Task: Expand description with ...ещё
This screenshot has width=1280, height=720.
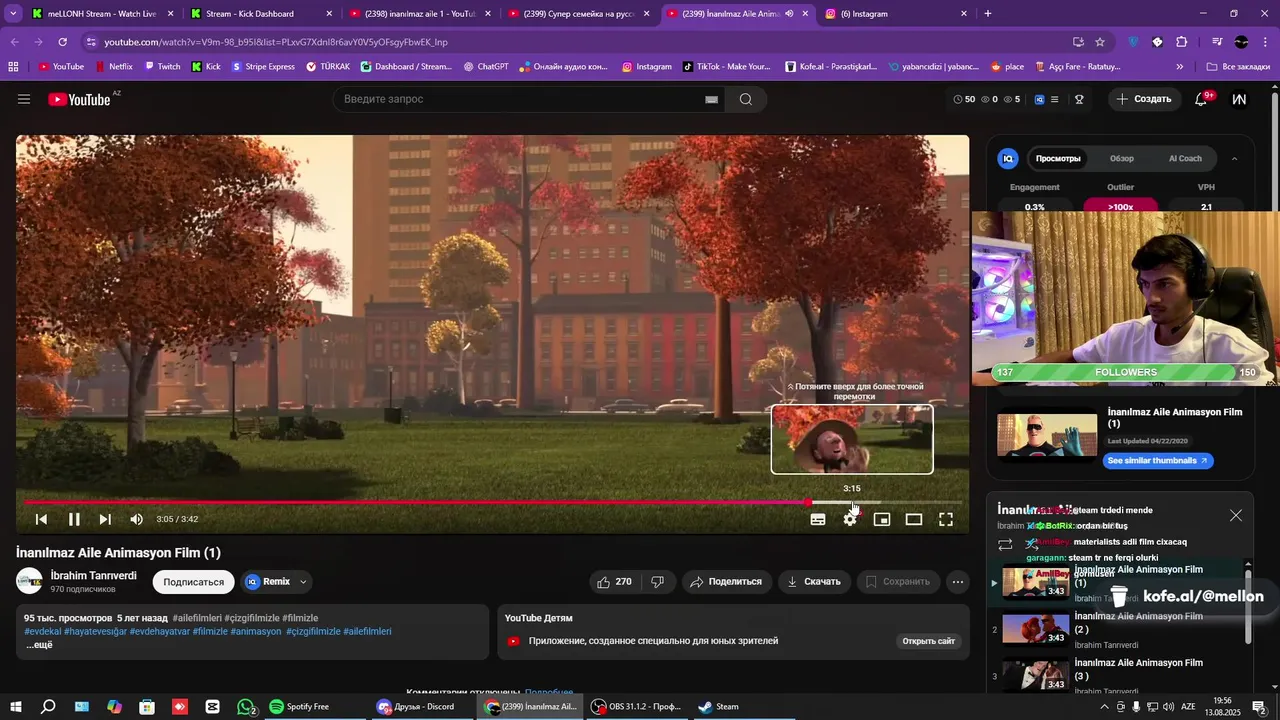Action: click(39, 645)
